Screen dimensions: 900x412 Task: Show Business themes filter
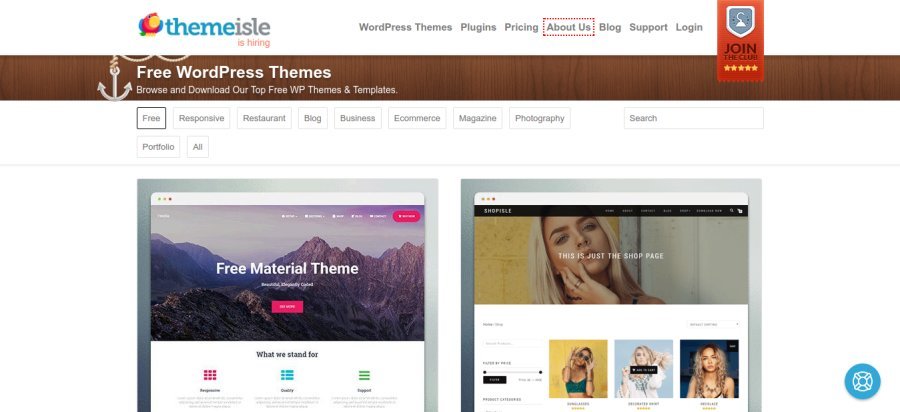coord(358,118)
